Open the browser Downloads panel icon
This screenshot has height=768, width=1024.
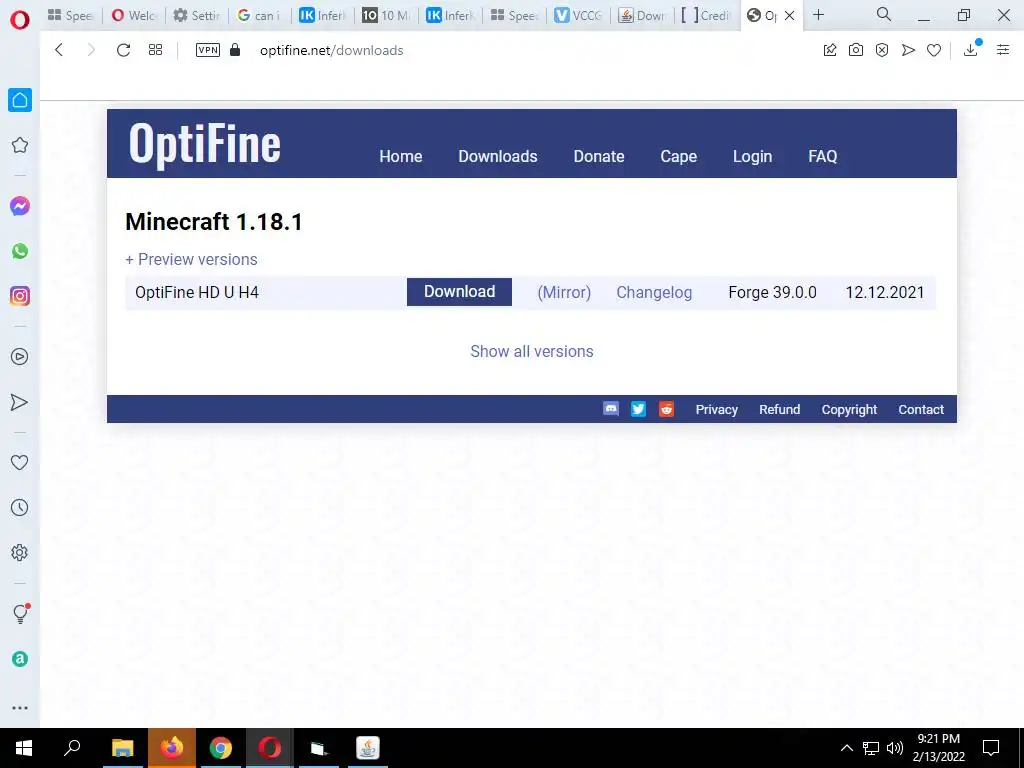(971, 49)
